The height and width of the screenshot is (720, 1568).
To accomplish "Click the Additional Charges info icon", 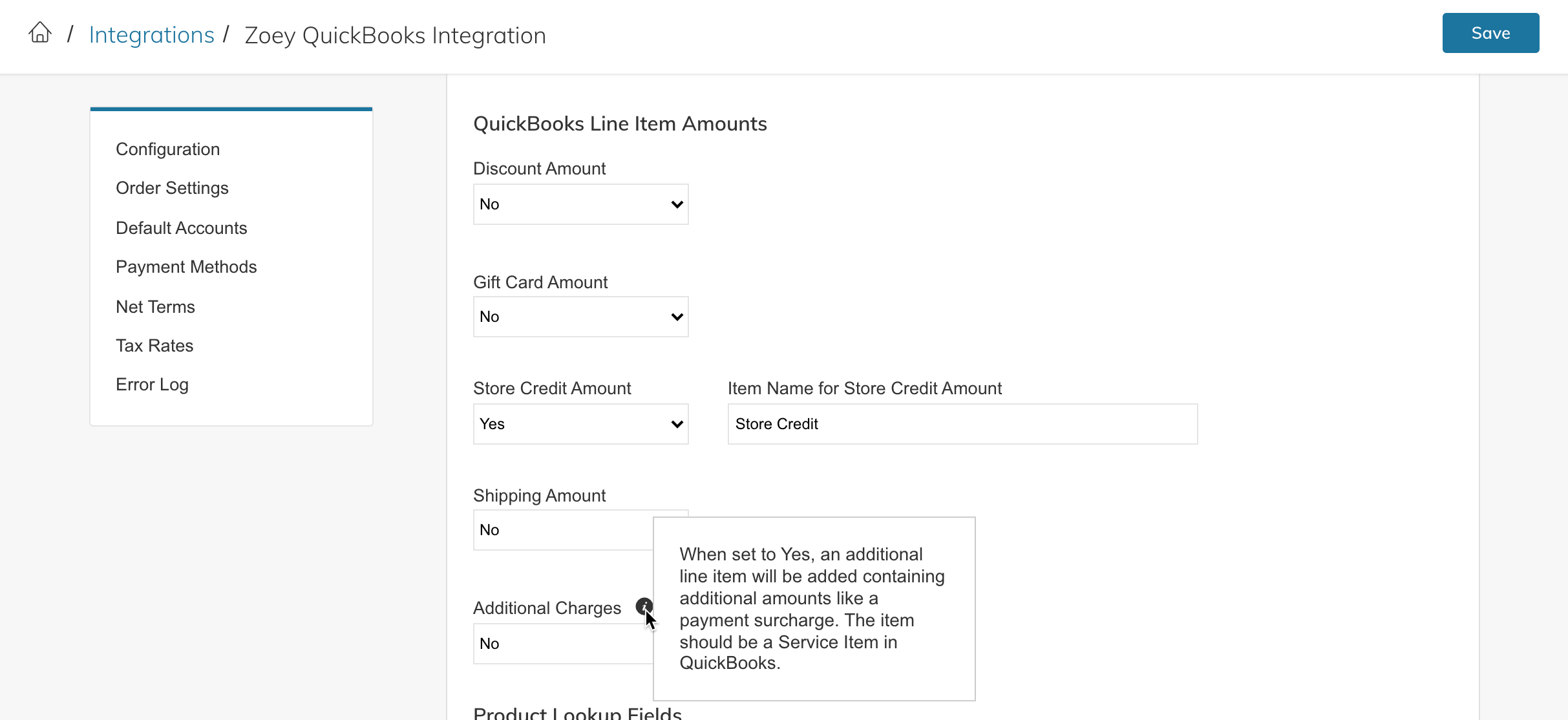I will (x=644, y=606).
